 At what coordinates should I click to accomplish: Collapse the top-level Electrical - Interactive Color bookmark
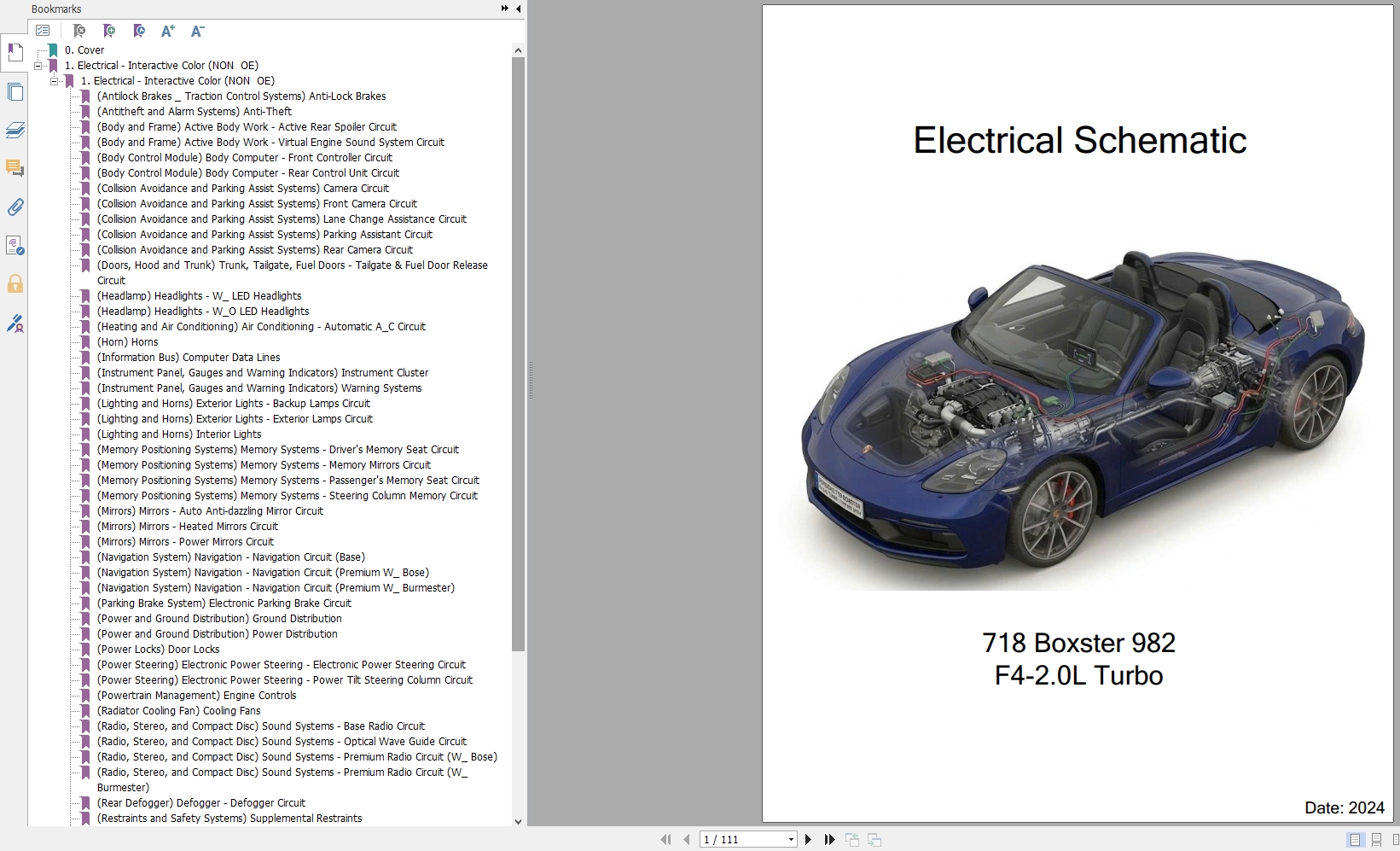pyautogui.click(x=38, y=66)
